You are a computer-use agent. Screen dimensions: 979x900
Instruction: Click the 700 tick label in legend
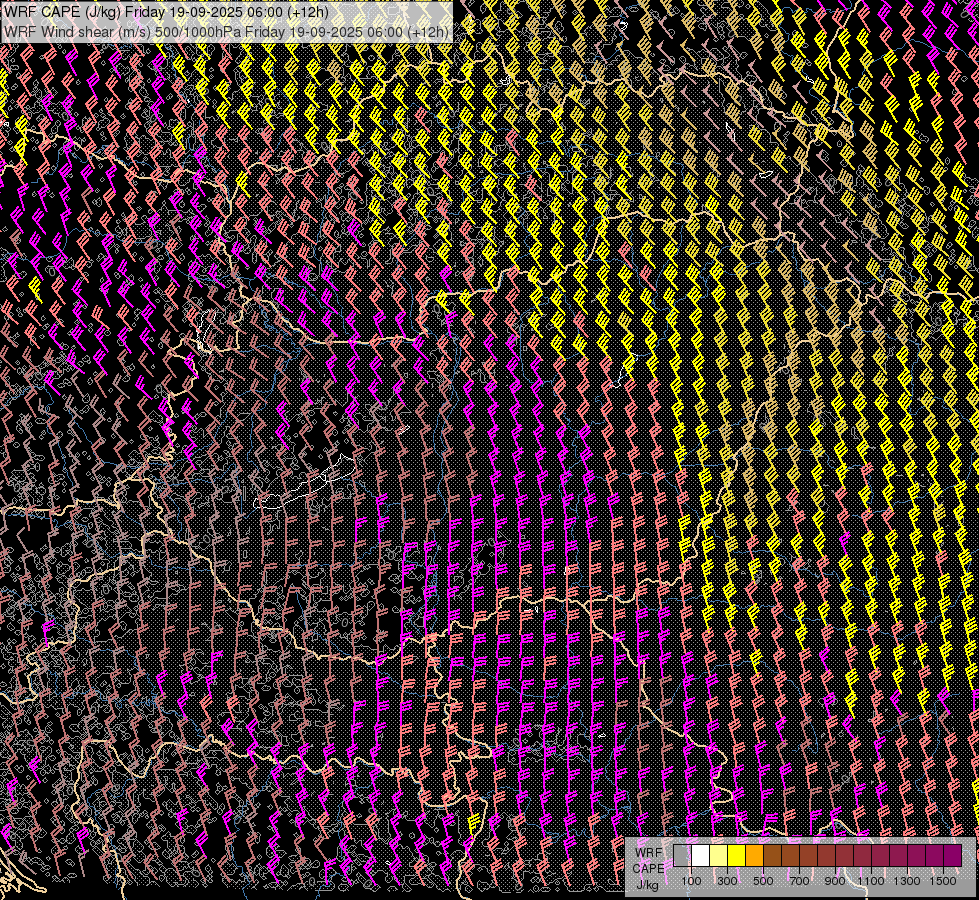pos(799,880)
